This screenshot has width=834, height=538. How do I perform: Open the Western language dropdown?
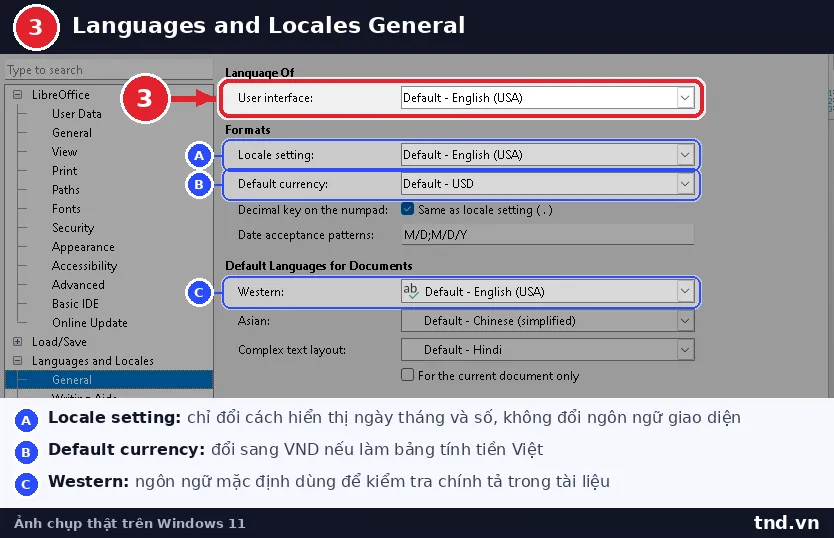[547, 292]
